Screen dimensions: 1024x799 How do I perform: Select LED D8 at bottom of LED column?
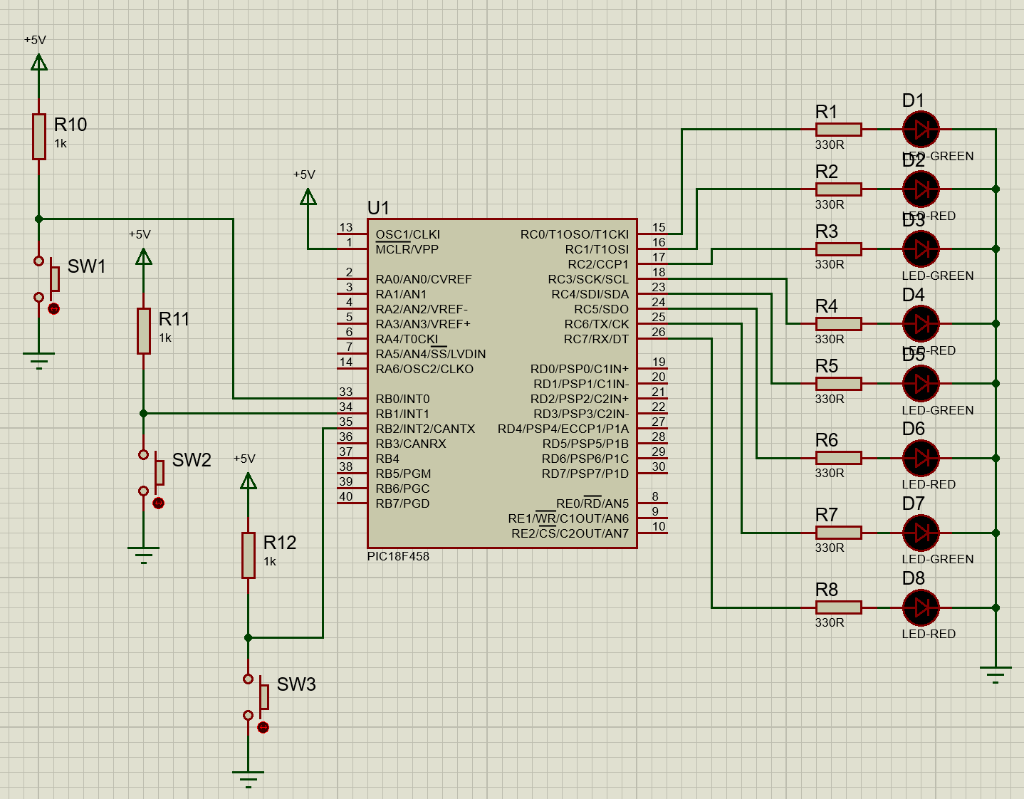coord(921,606)
